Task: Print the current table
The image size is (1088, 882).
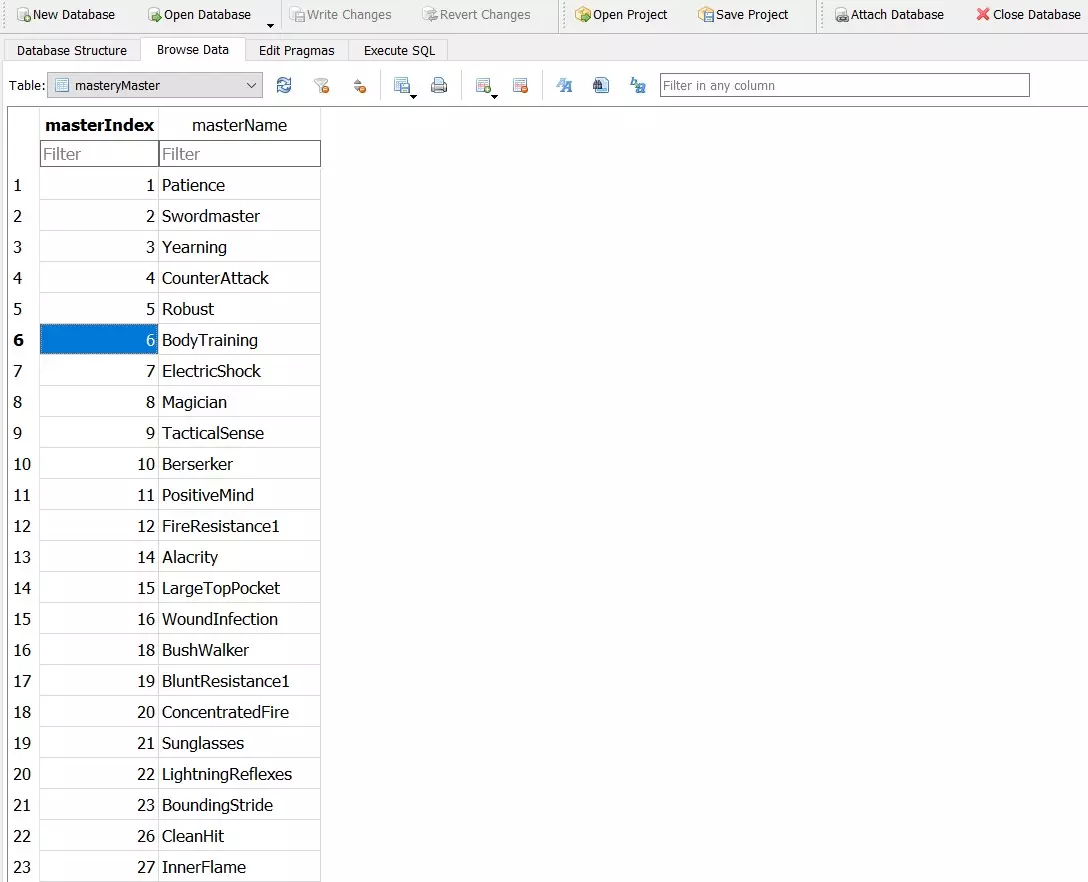Action: tap(439, 85)
